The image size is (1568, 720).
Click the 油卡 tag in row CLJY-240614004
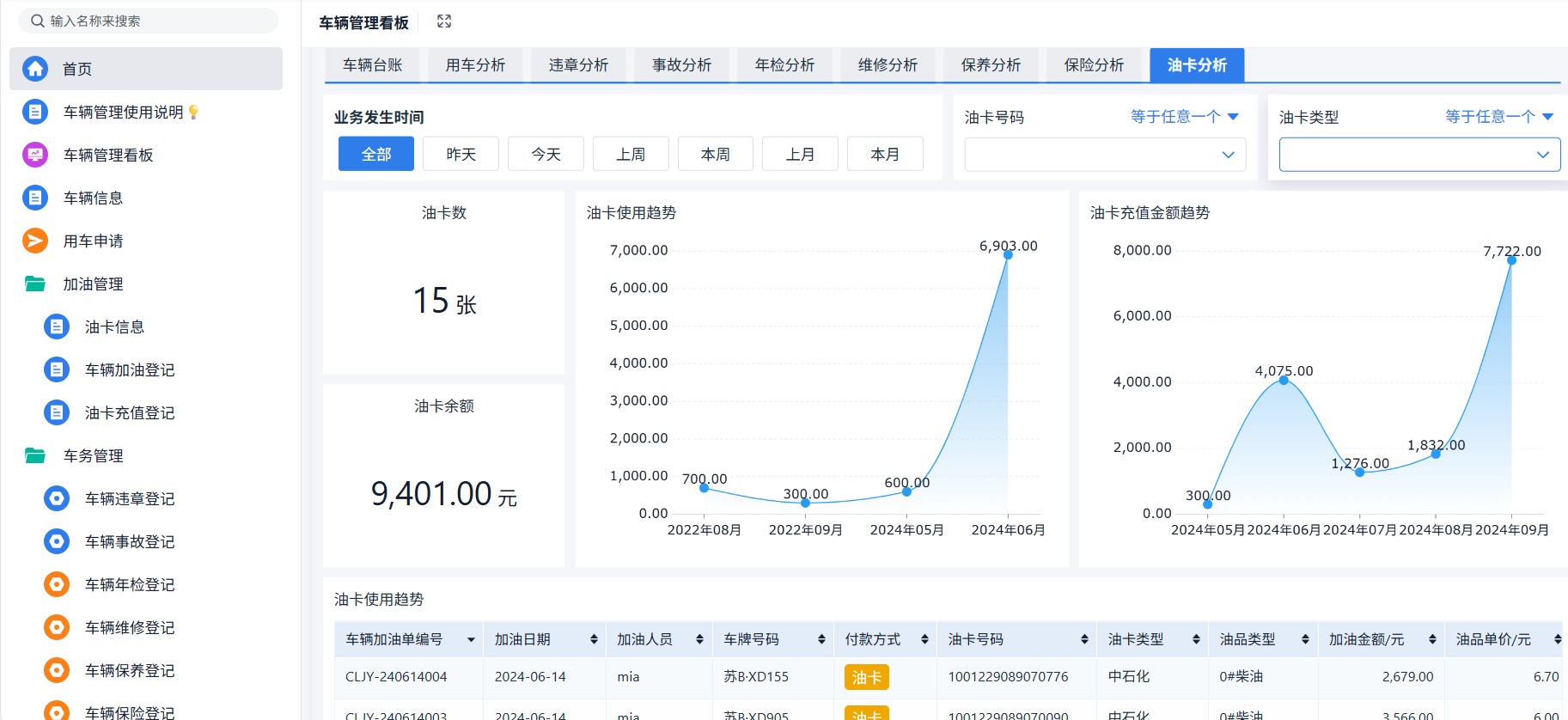coord(867,677)
